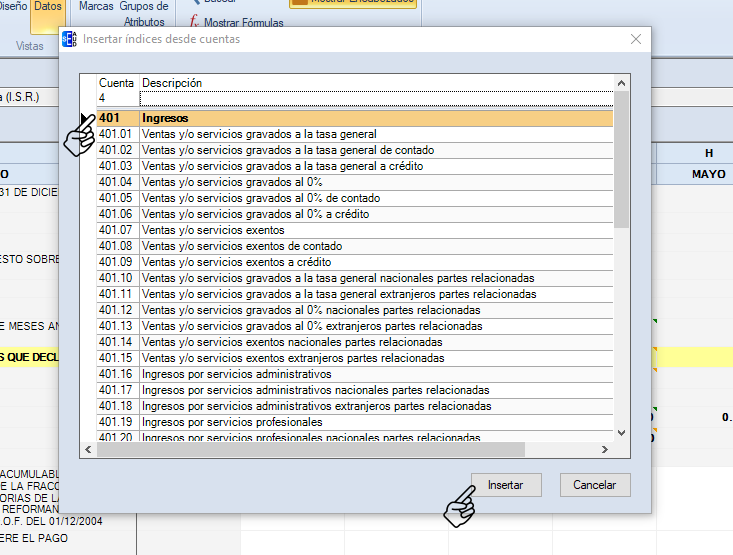
Task: Select account 401 Ingresos row
Action: pyautogui.click(x=354, y=118)
